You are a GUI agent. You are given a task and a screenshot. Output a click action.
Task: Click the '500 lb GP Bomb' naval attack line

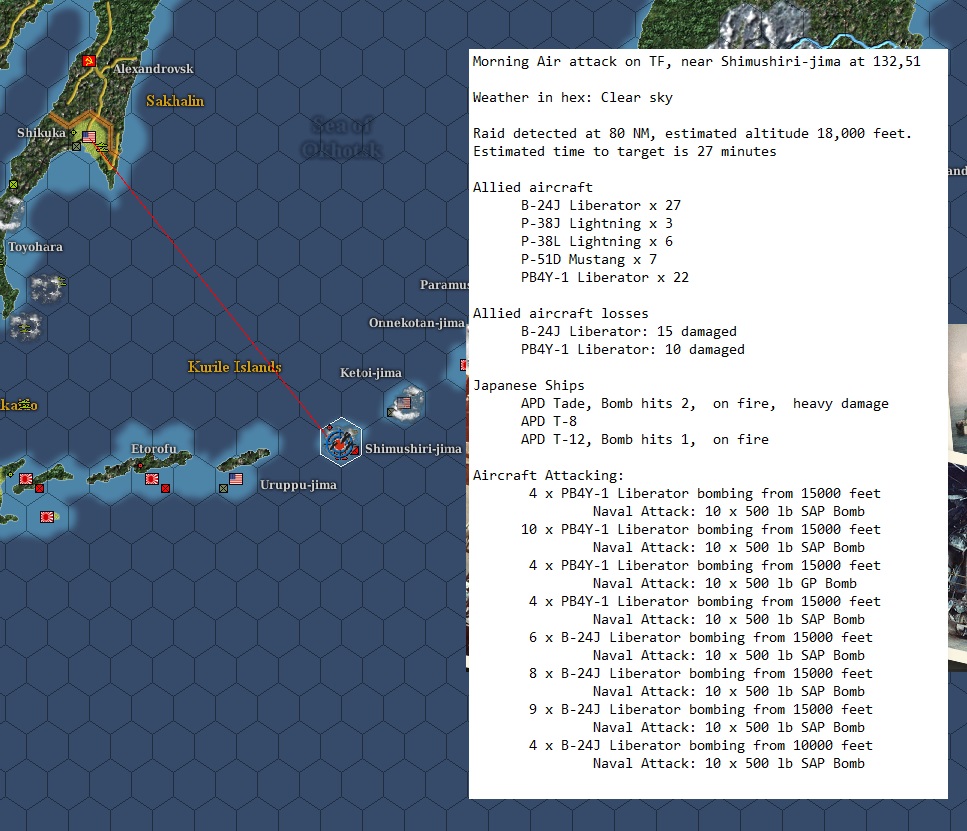tap(725, 584)
